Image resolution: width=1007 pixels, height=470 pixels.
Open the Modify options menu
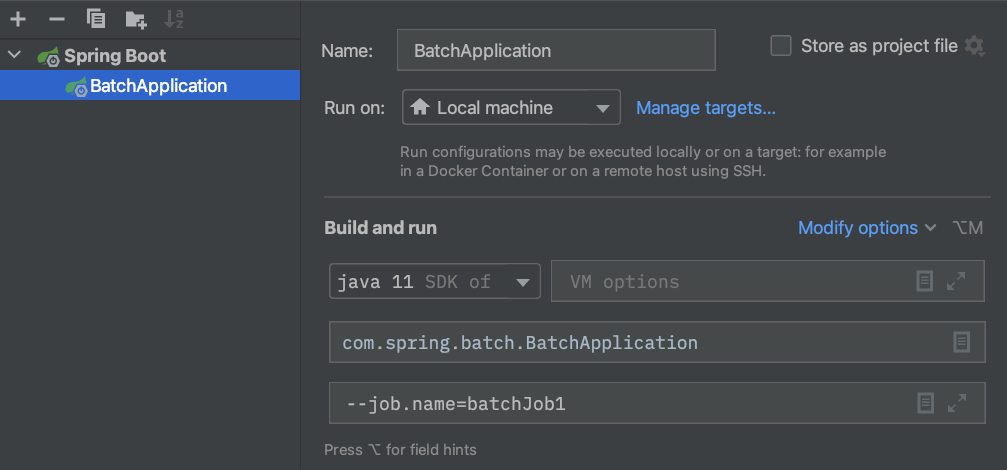pos(866,228)
